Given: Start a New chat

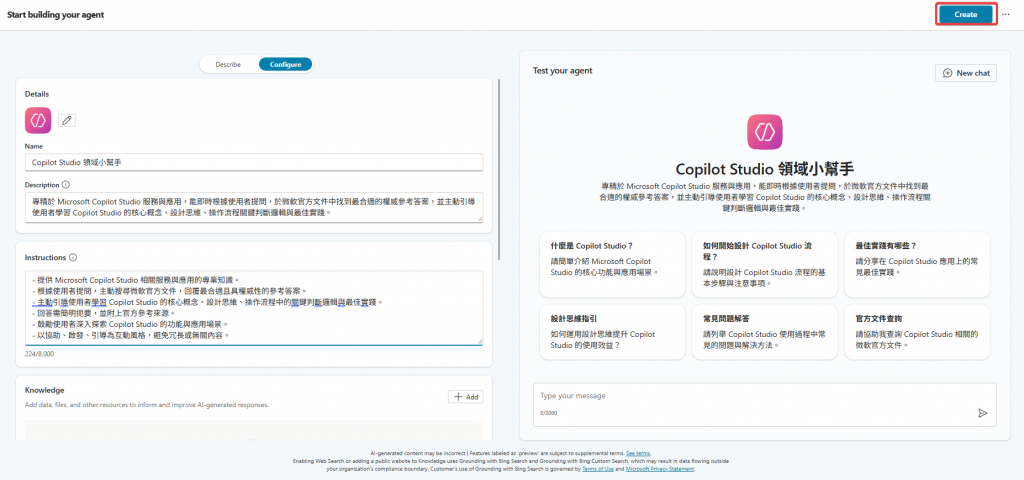Looking at the screenshot, I should pyautogui.click(x=966, y=73).
